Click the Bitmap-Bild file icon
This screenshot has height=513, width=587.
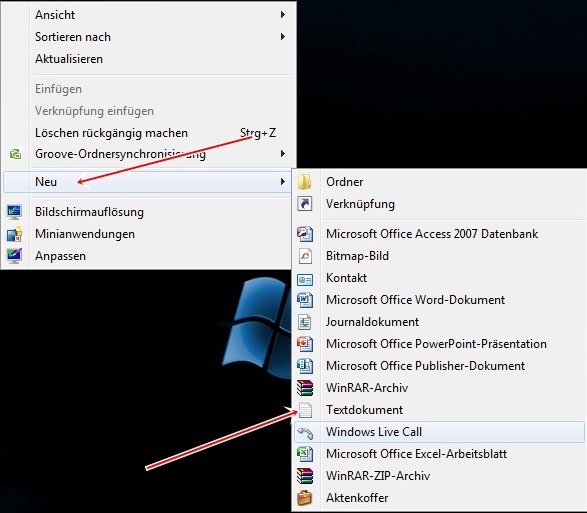(305, 256)
